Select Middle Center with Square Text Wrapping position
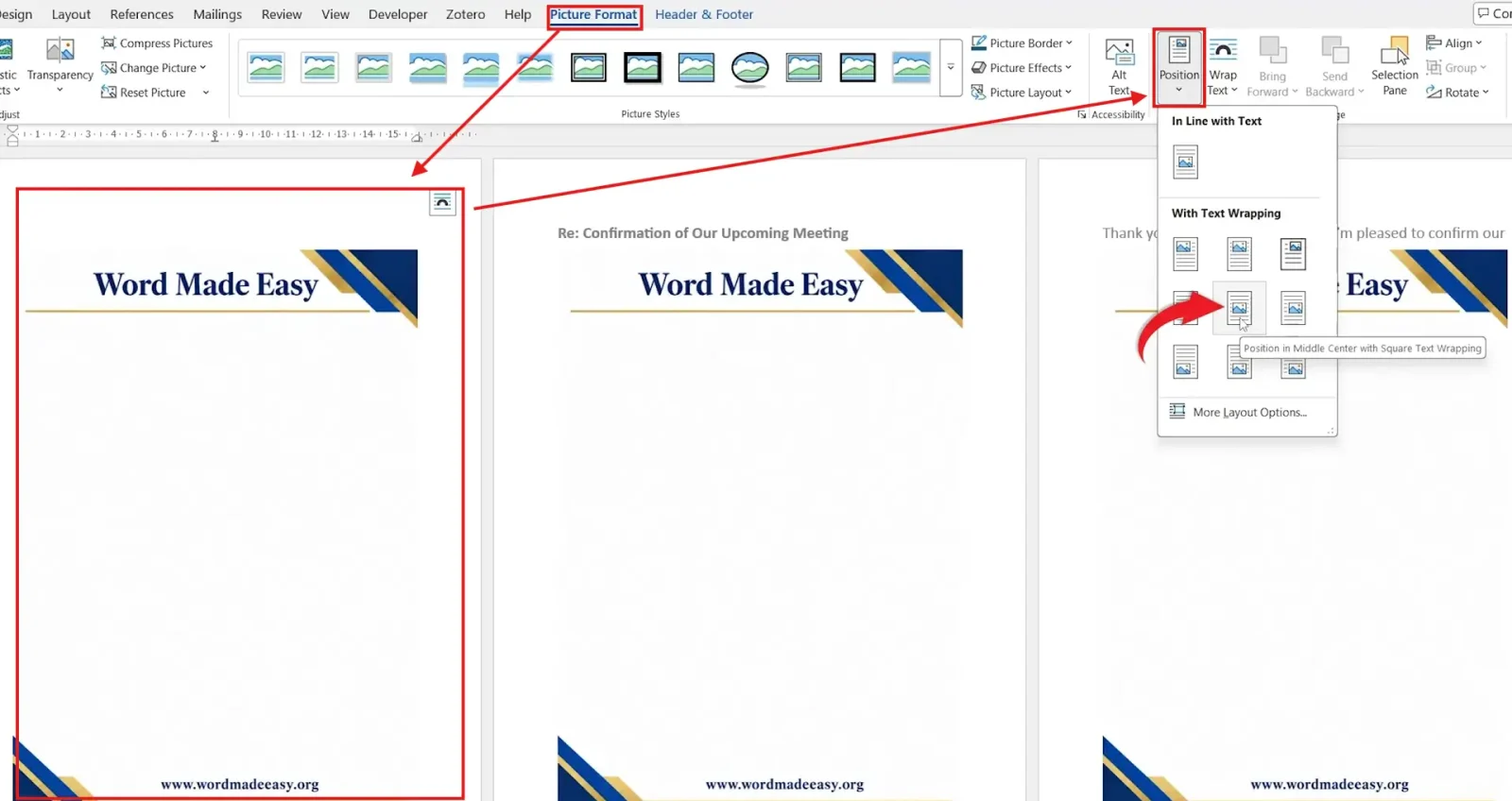 tap(1239, 308)
